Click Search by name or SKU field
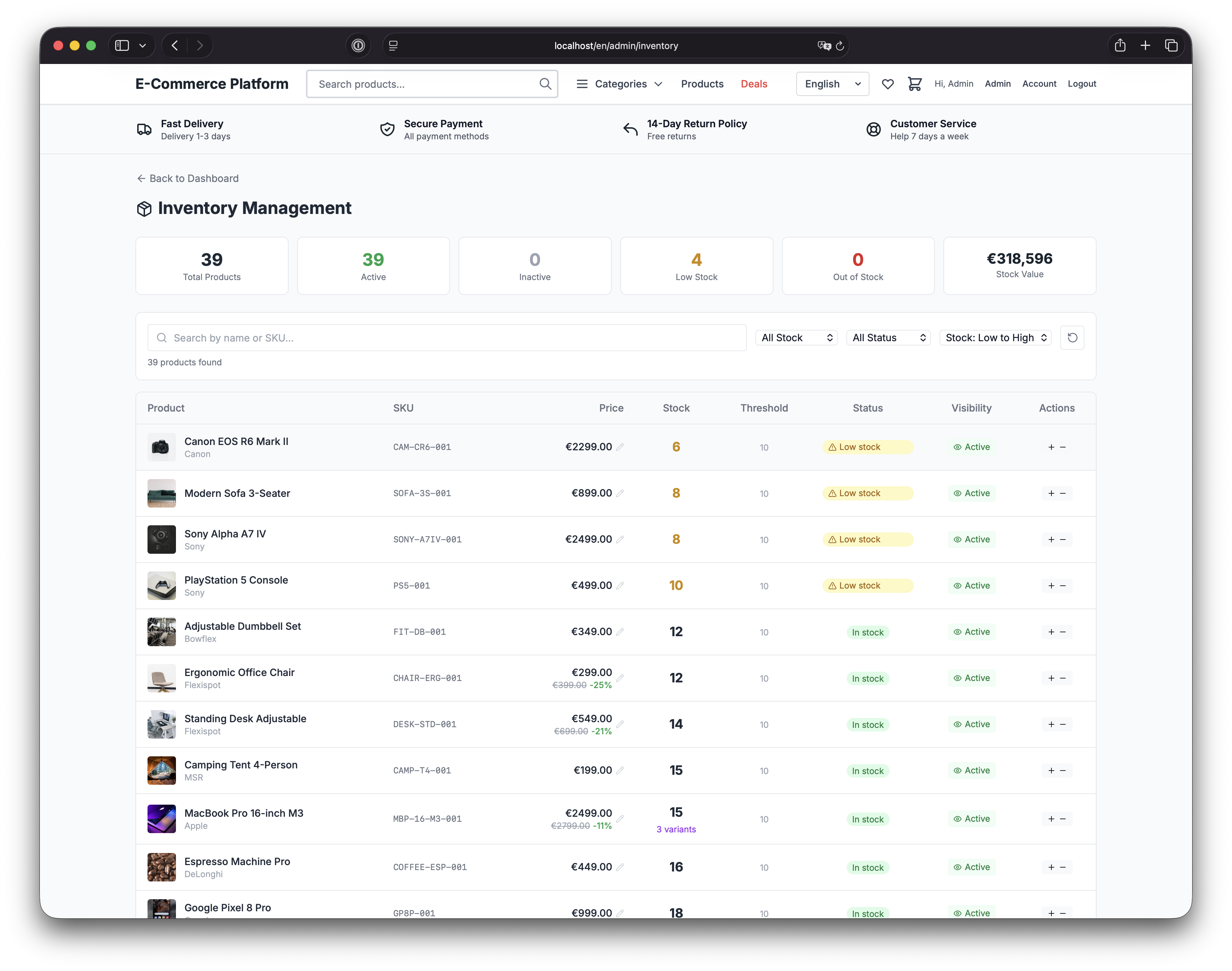The image size is (1232, 971). pyautogui.click(x=446, y=338)
